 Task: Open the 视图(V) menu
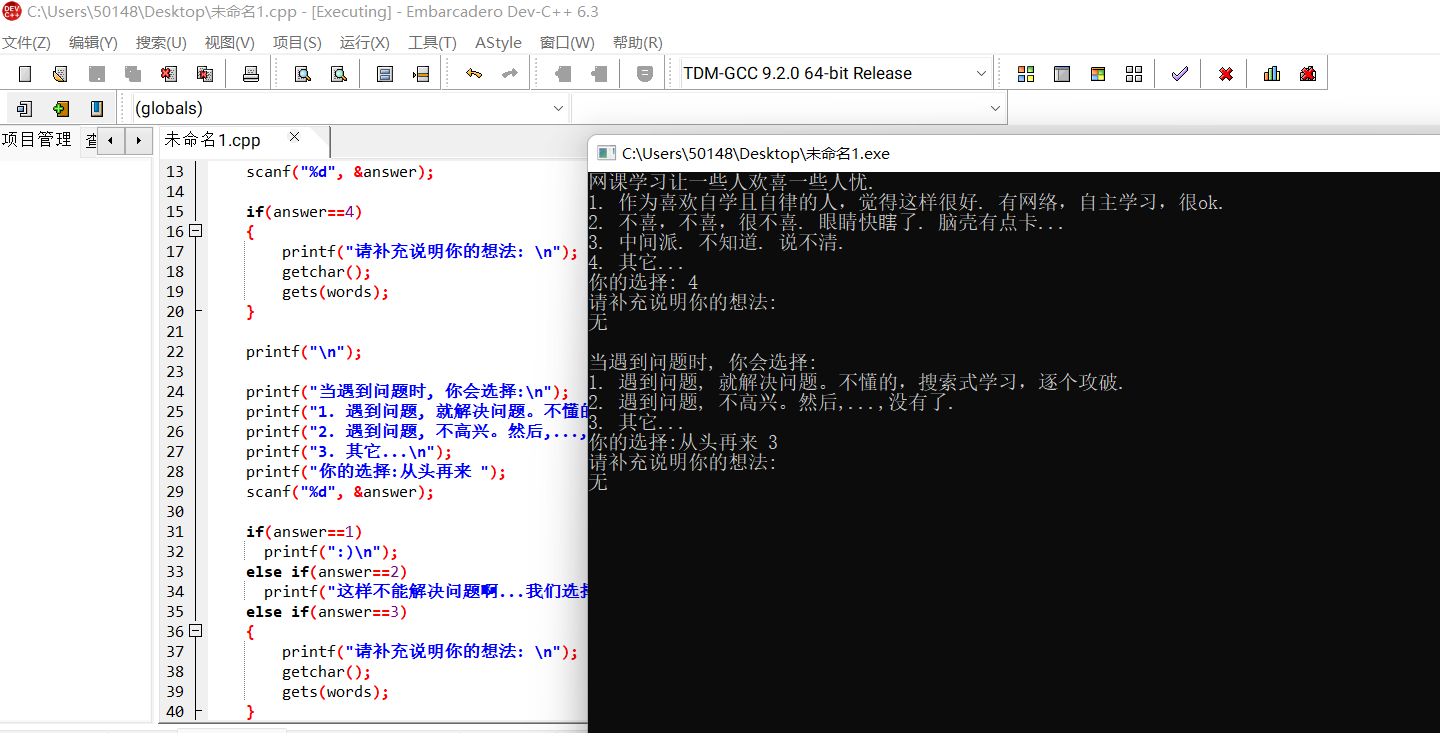click(230, 43)
